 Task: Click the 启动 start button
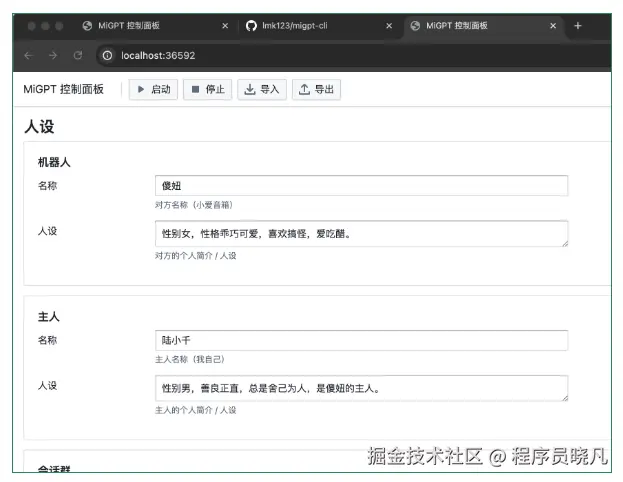coord(153,89)
